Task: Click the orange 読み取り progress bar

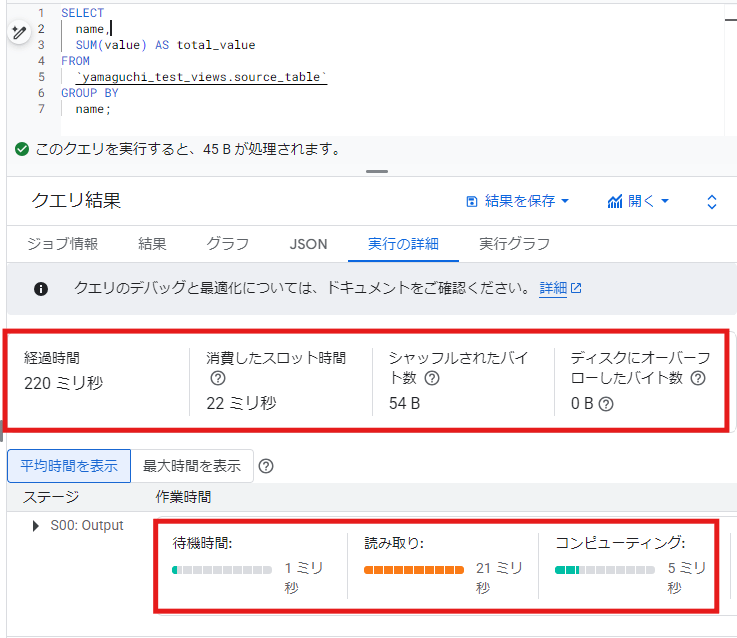Action: pyautogui.click(x=414, y=570)
